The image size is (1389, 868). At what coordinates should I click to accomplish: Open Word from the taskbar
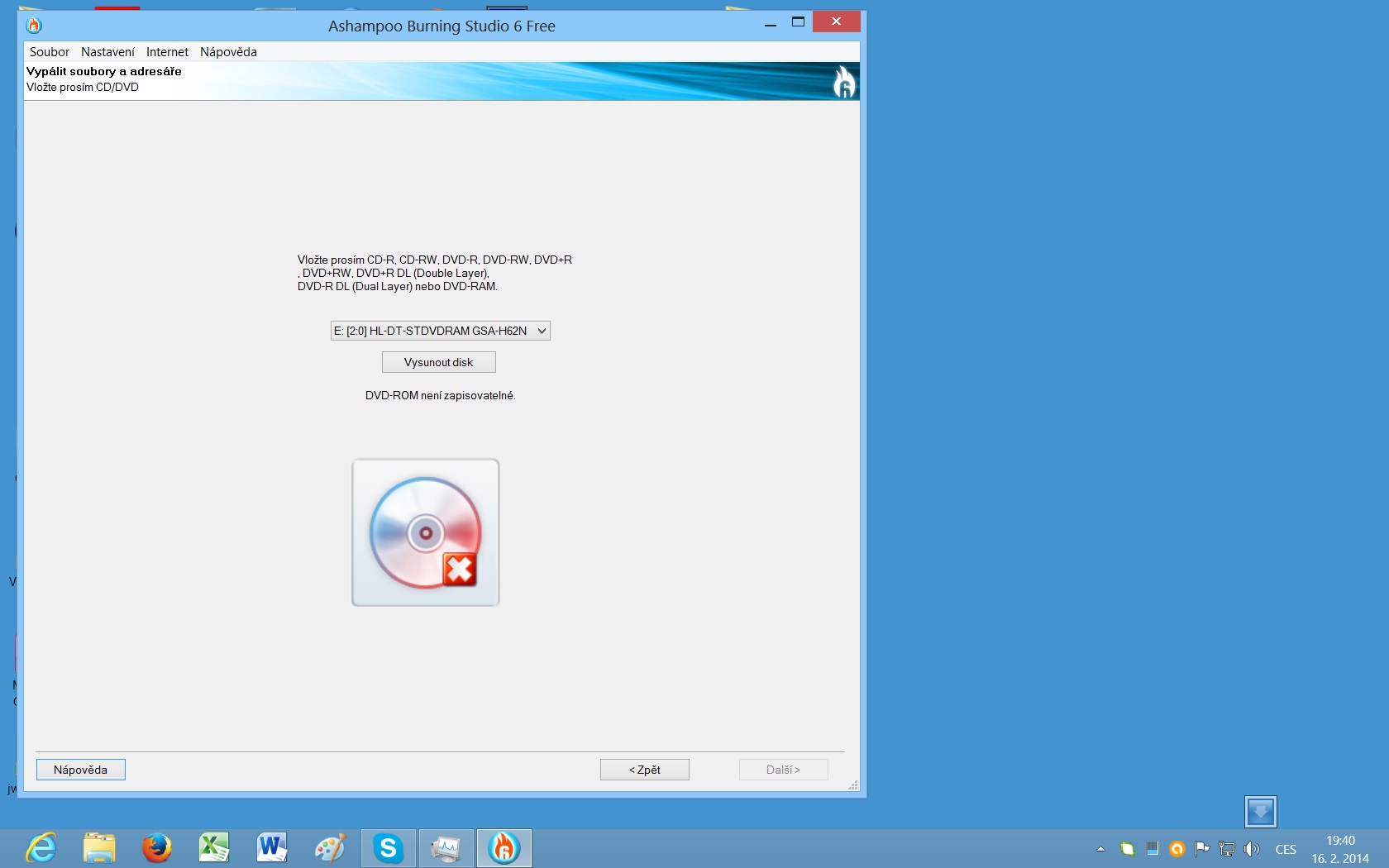(272, 848)
